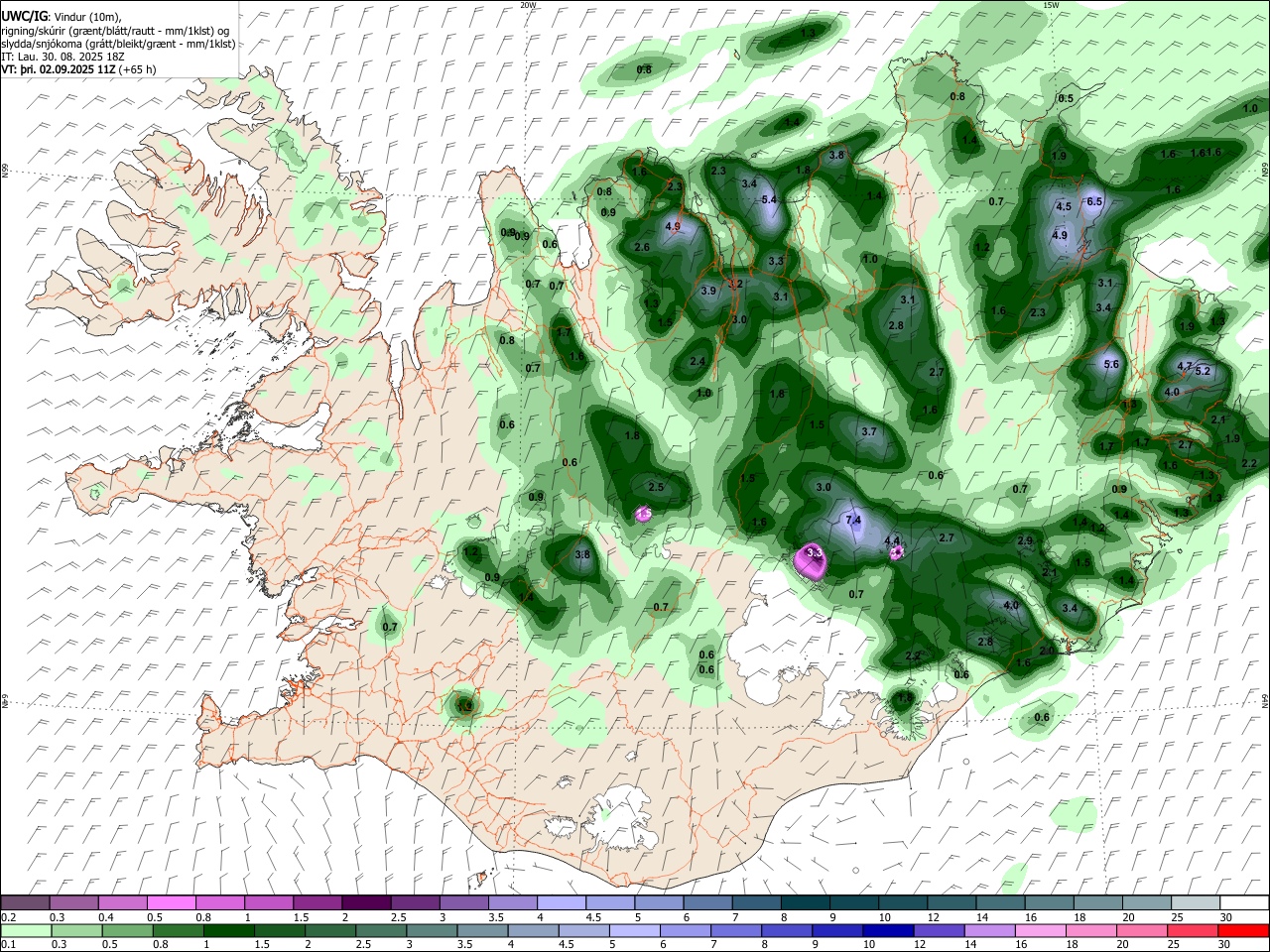Image resolution: width=1270 pixels, height=952 pixels.
Task: Click the '20W' longitude label at top
Action: point(528,5)
